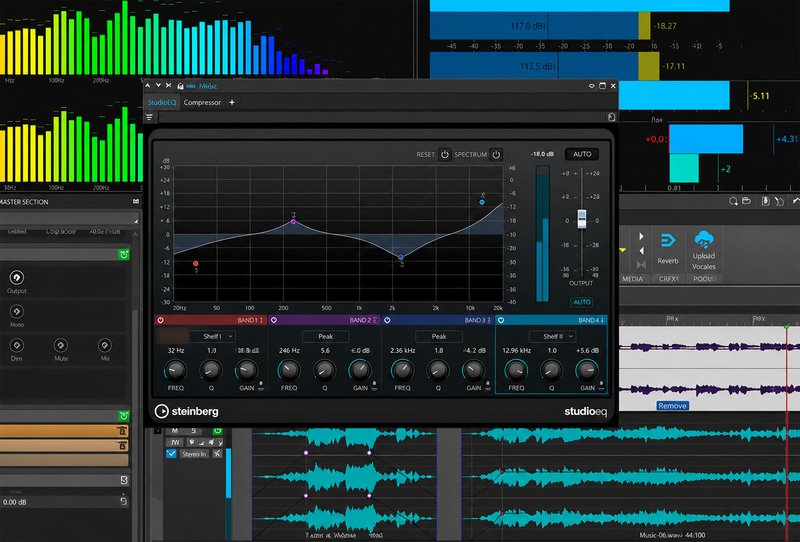
Task: Click the blue Band 3 EQ node
Action: pyautogui.click(x=401, y=257)
